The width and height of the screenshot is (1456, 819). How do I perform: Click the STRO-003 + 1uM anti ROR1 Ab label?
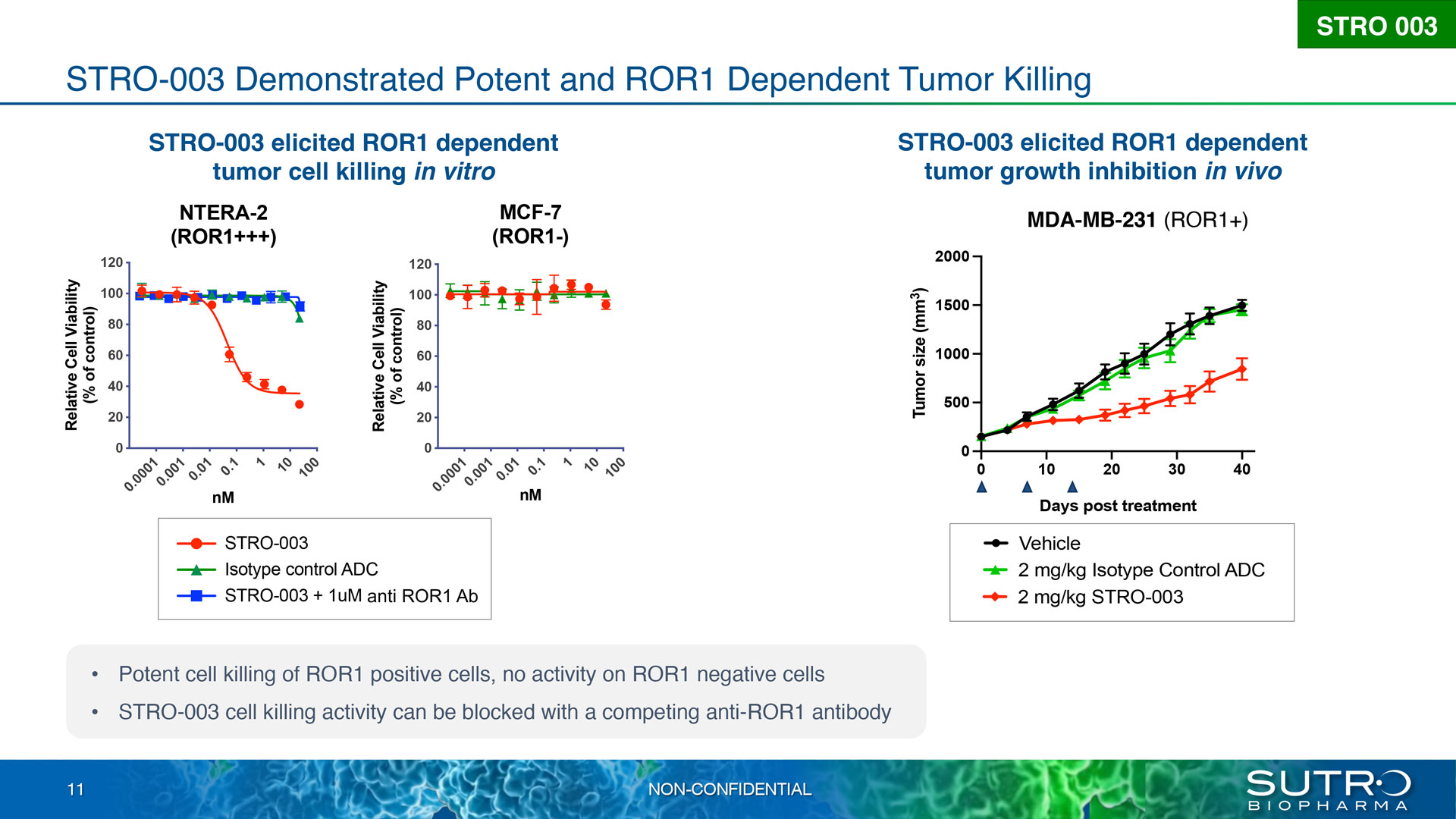(x=351, y=596)
